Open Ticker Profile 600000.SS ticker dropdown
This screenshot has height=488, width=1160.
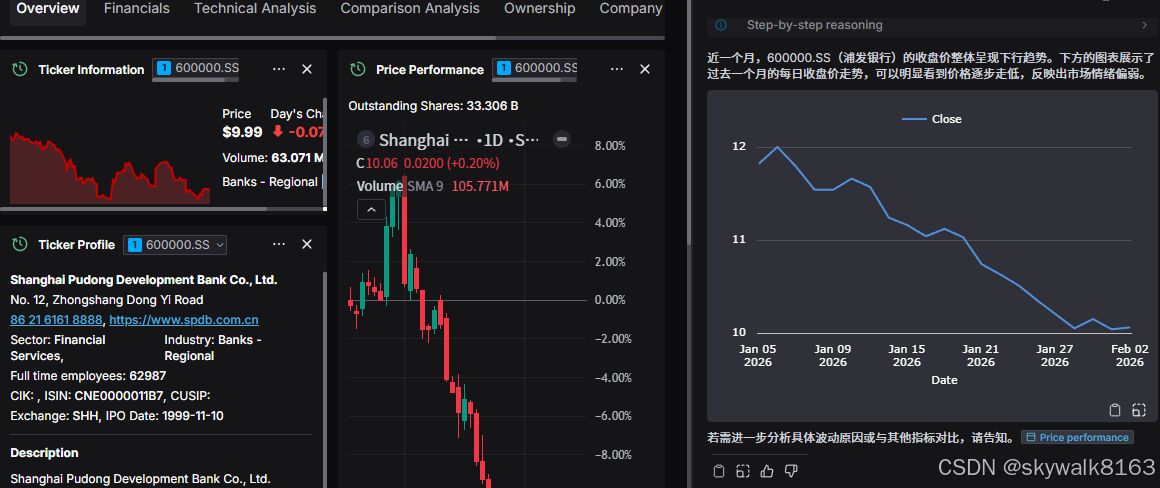(x=175, y=245)
